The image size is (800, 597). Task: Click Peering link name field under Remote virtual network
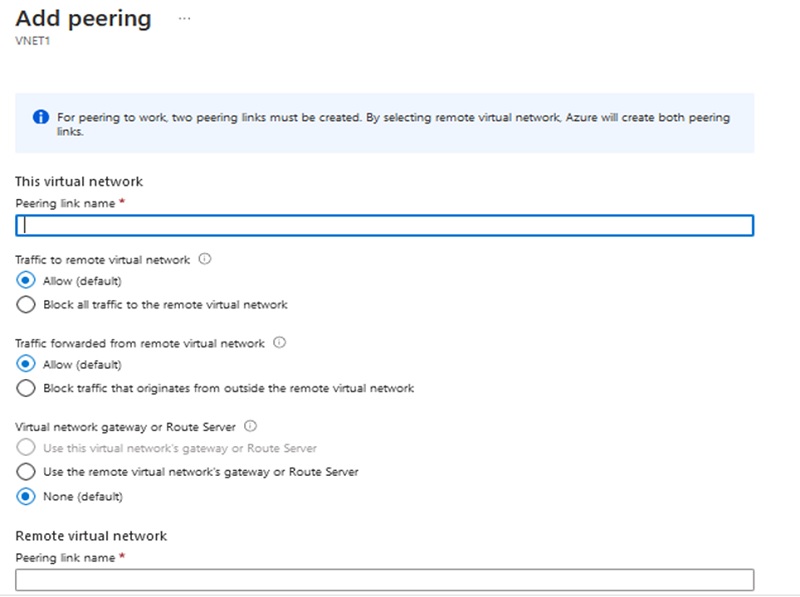click(384, 580)
